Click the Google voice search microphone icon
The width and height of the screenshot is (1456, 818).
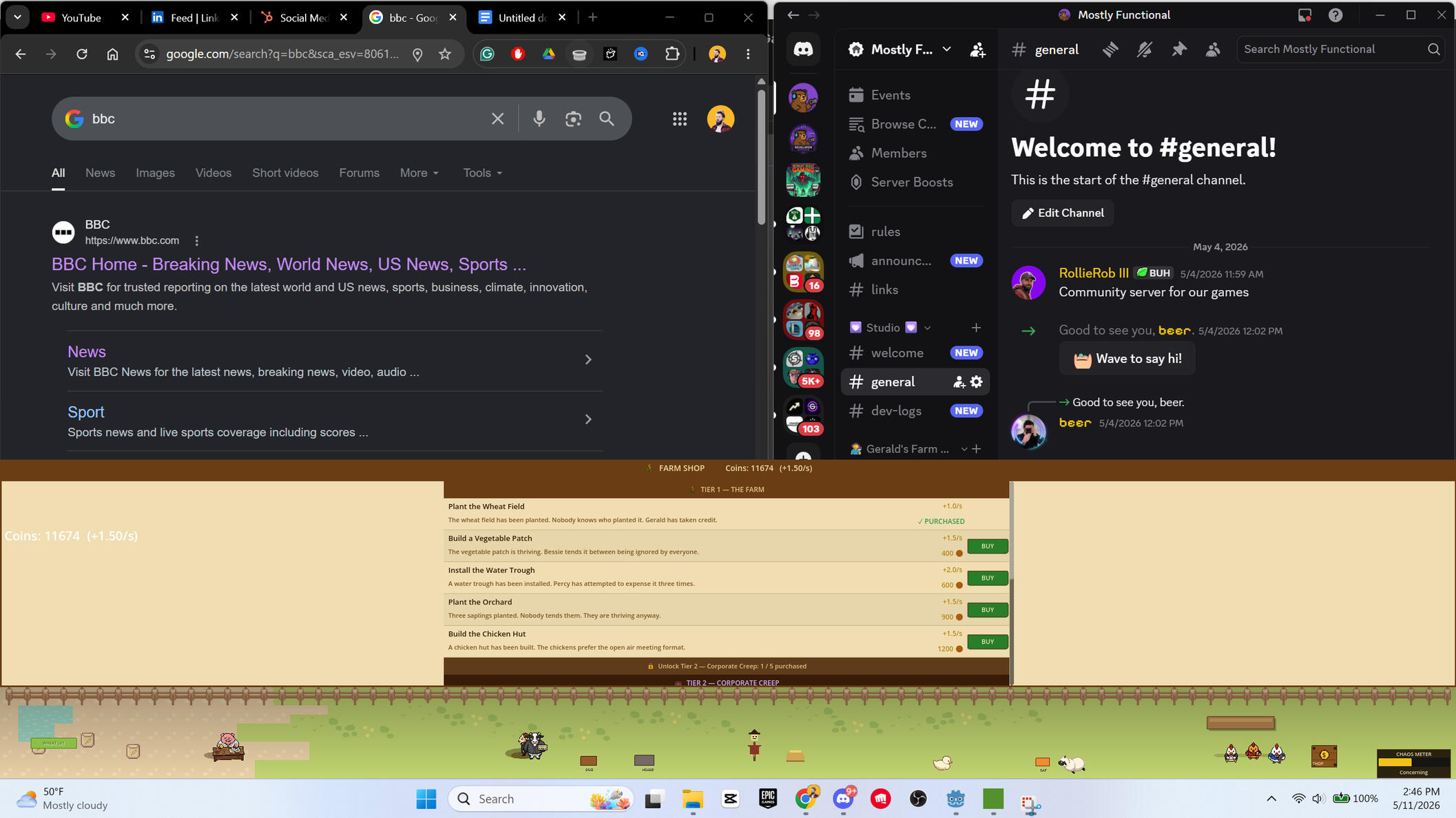pyautogui.click(x=539, y=118)
